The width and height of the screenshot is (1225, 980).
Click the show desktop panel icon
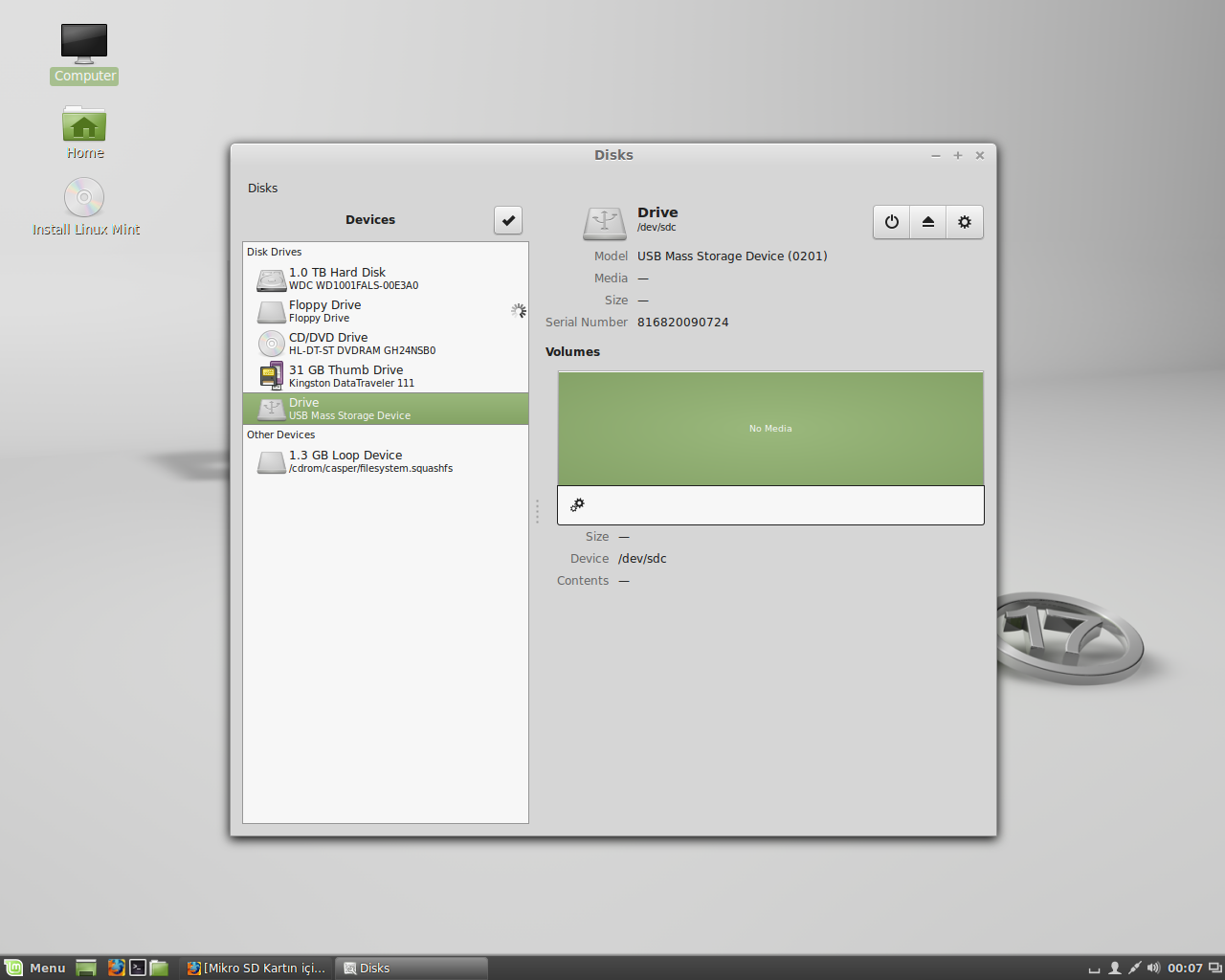pos(86,968)
